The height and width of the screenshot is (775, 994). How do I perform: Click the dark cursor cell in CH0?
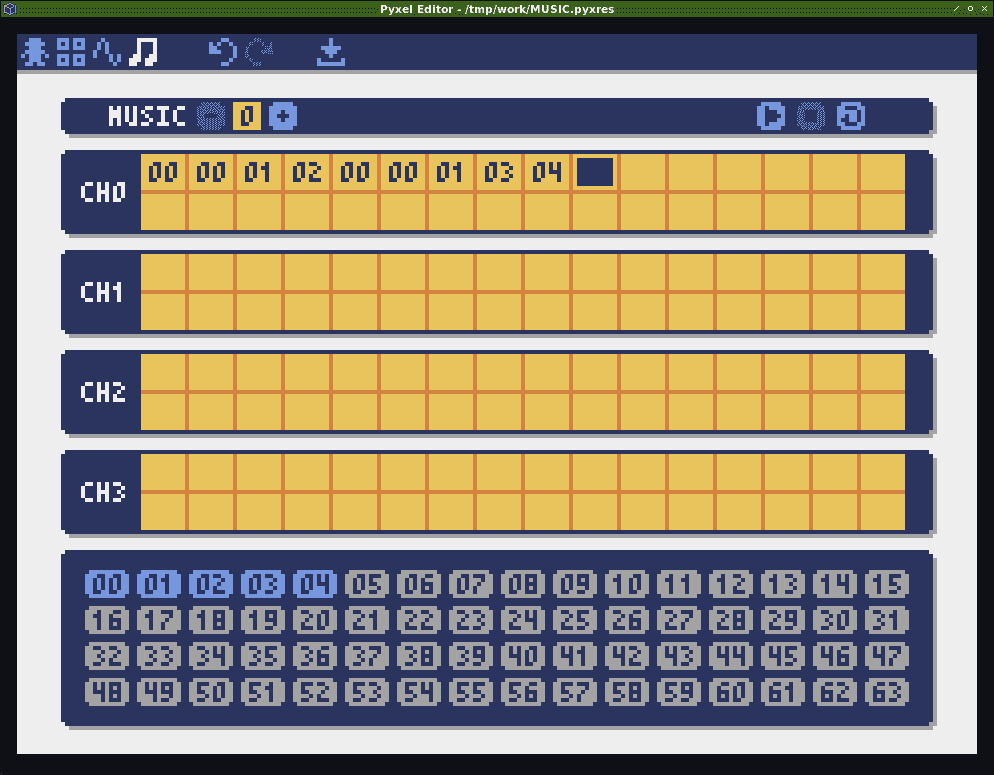click(x=595, y=172)
